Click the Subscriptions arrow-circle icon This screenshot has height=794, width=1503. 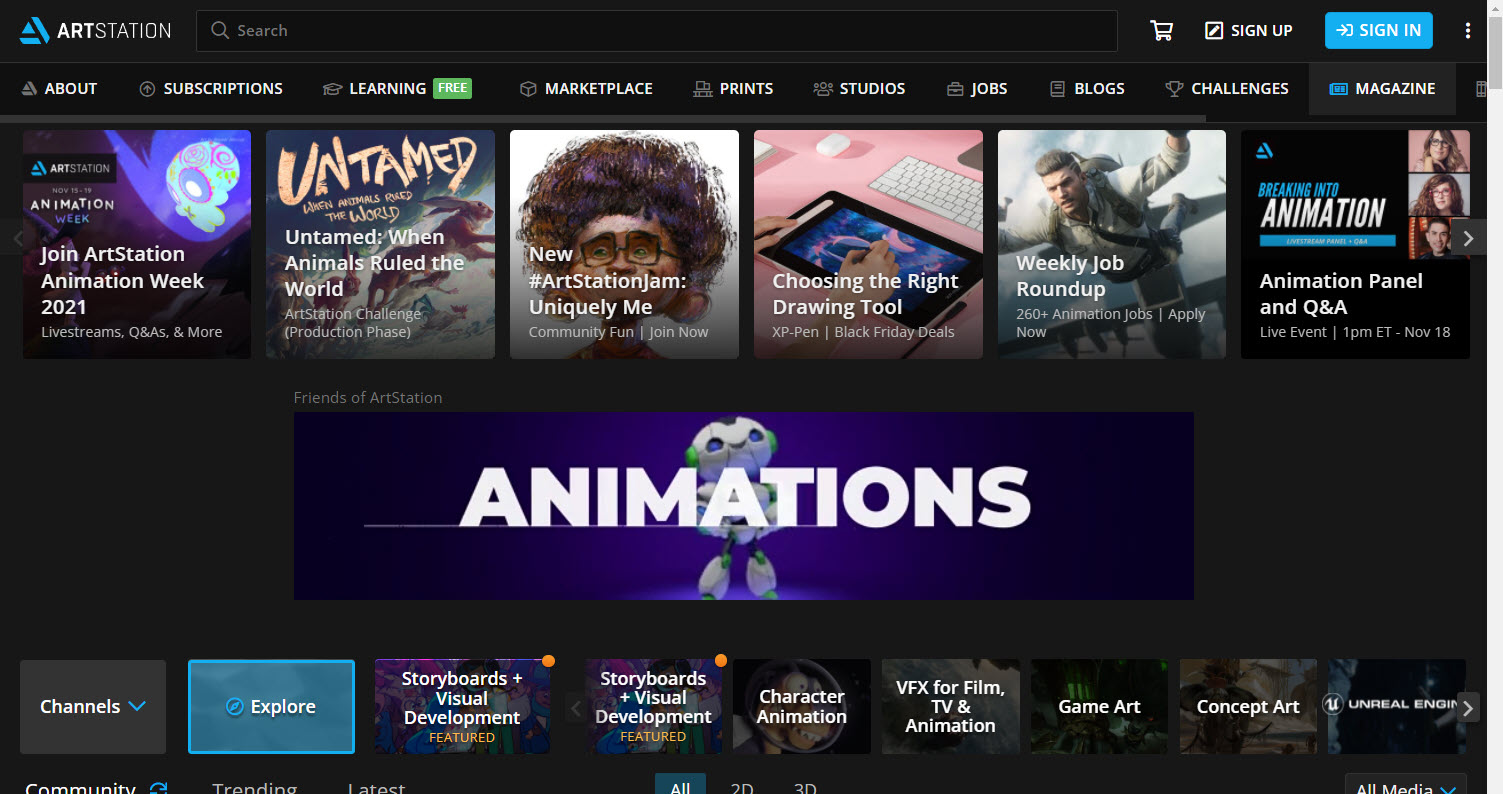(x=147, y=89)
